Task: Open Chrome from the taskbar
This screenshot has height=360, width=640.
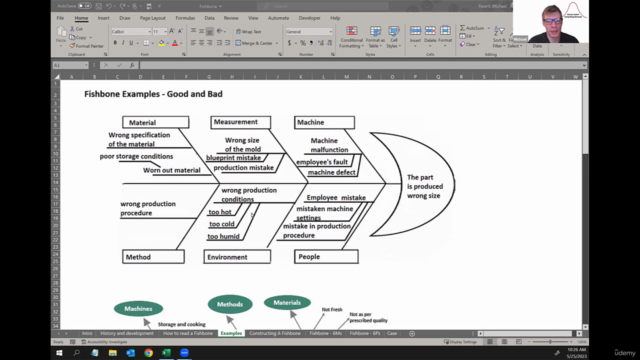Action: point(149,353)
